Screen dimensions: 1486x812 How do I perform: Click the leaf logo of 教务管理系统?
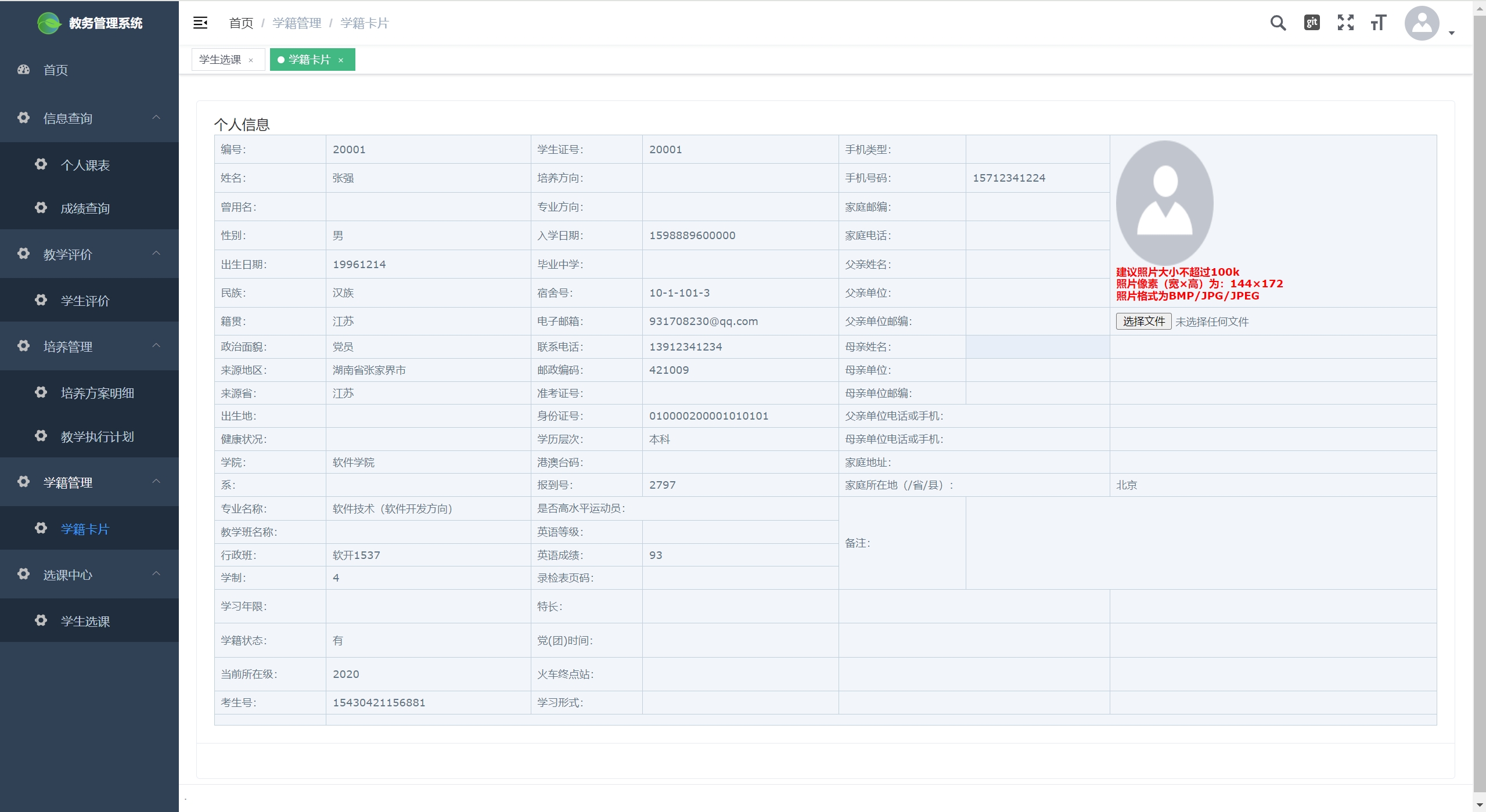(x=49, y=23)
